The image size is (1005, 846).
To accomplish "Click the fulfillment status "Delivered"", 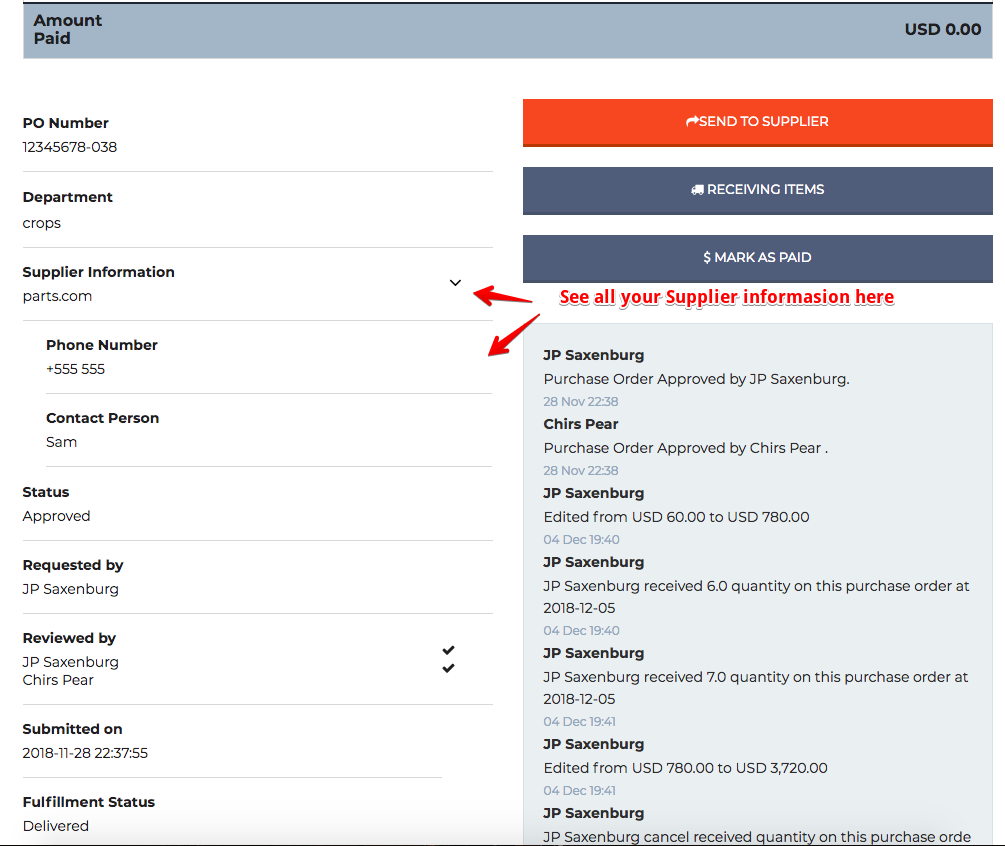I will [x=56, y=826].
